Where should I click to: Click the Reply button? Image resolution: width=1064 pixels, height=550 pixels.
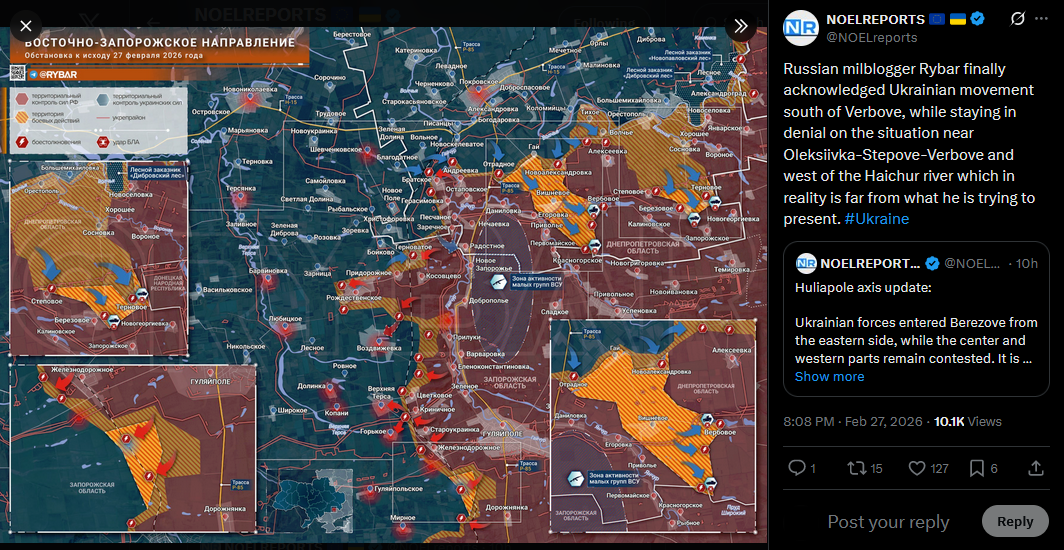tap(1015, 522)
